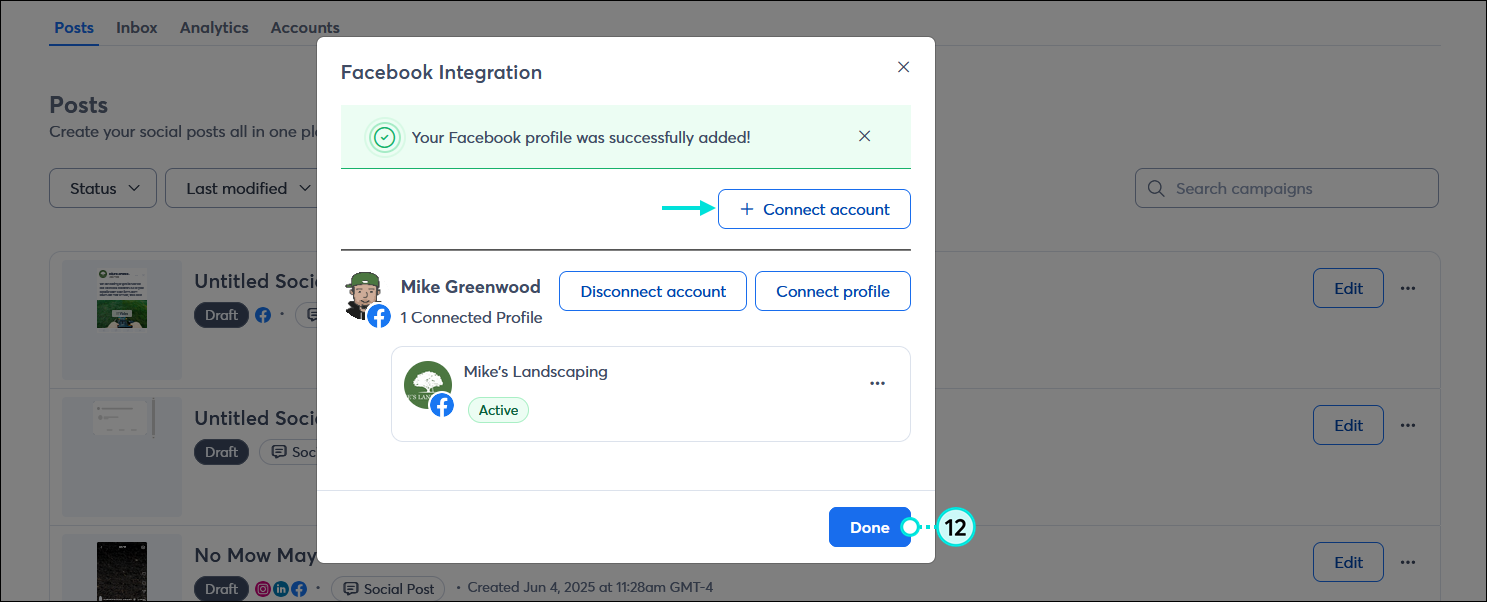The width and height of the screenshot is (1487, 602).
Task: Click Edit on the second Untitled Social post
Action: click(1348, 425)
